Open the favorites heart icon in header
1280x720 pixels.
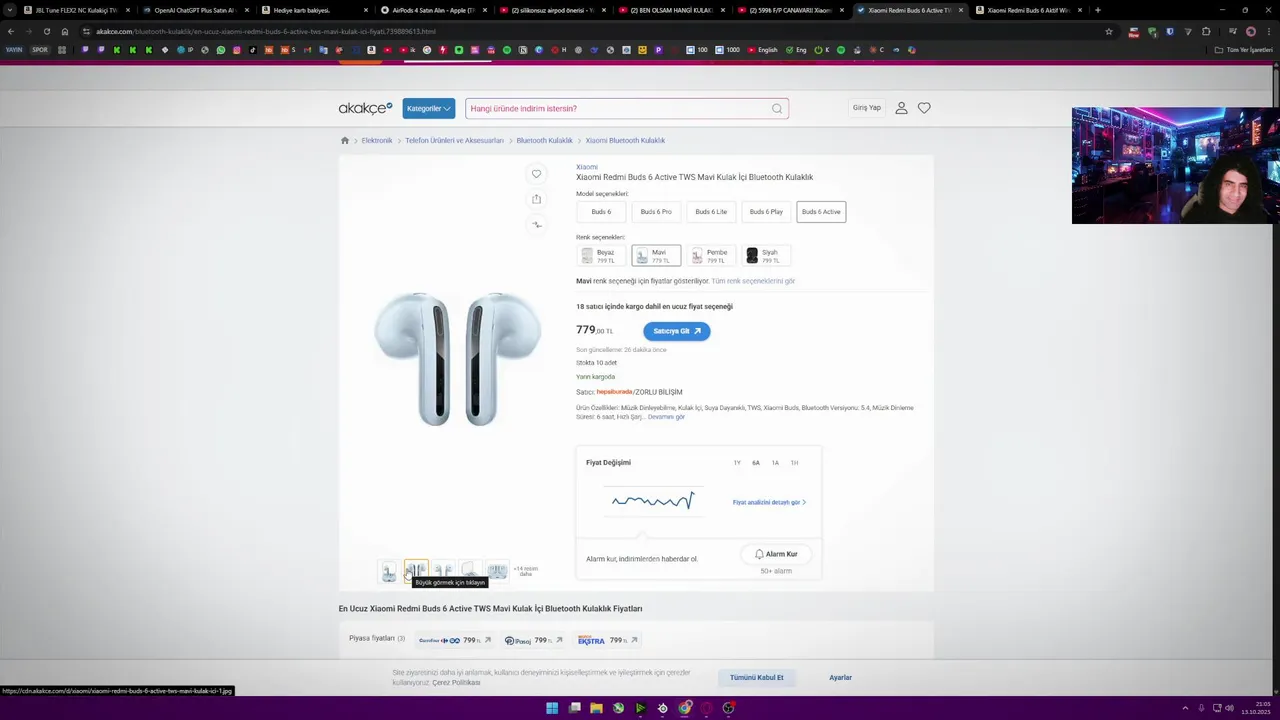(x=924, y=108)
